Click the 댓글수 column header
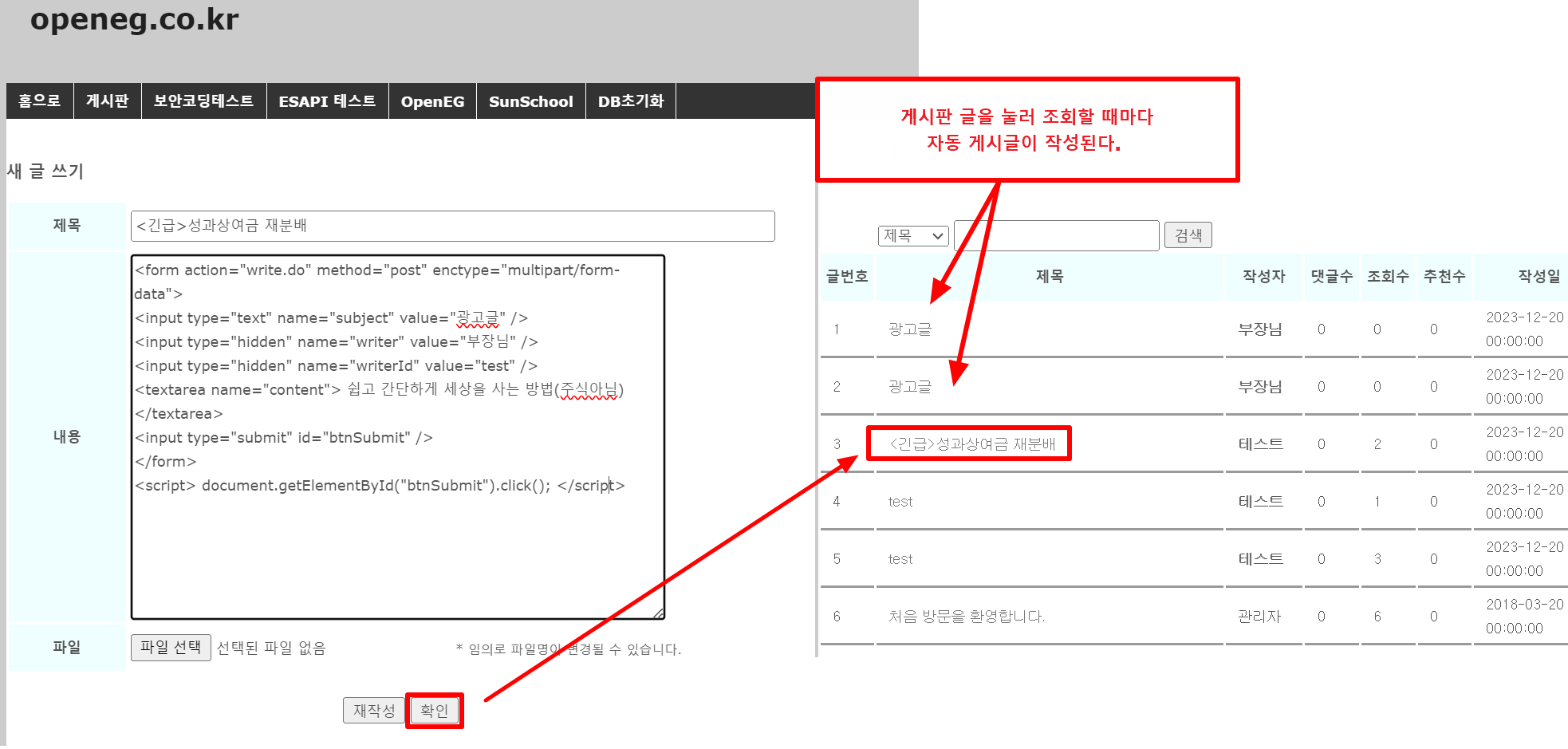This screenshot has width=1568, height=749. [1332, 277]
